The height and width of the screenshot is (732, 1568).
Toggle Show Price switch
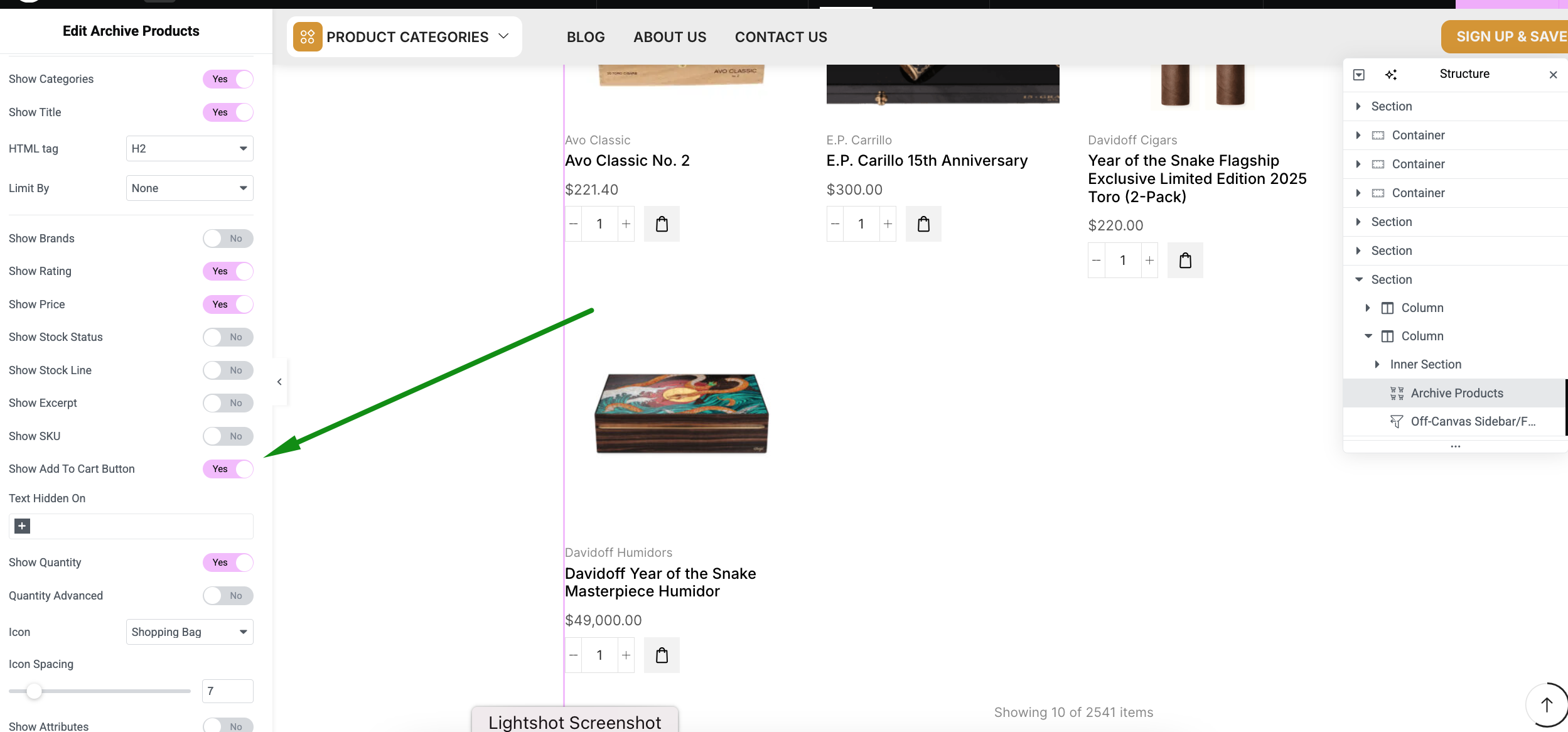228,304
